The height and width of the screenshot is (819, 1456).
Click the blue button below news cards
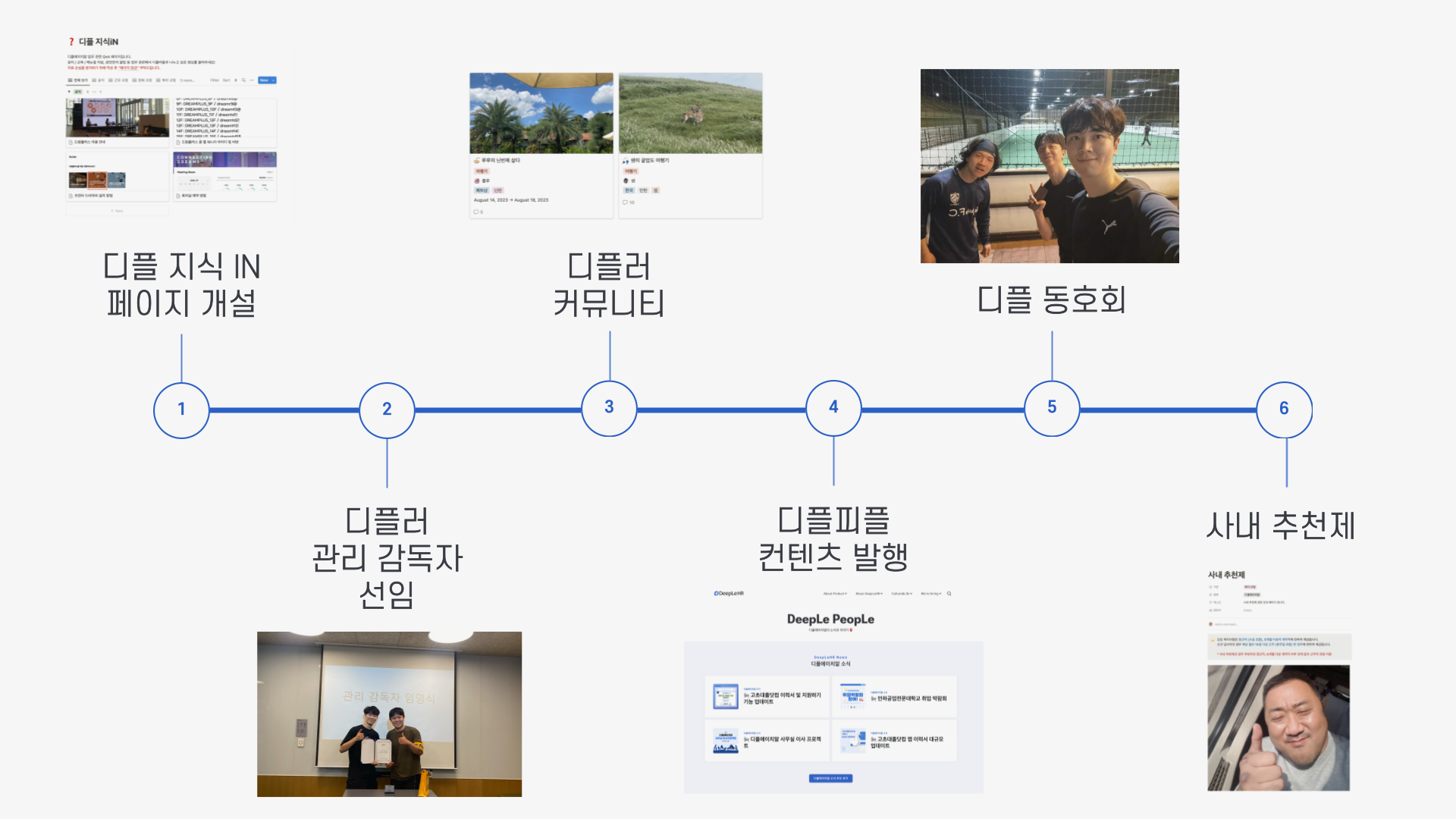830,778
